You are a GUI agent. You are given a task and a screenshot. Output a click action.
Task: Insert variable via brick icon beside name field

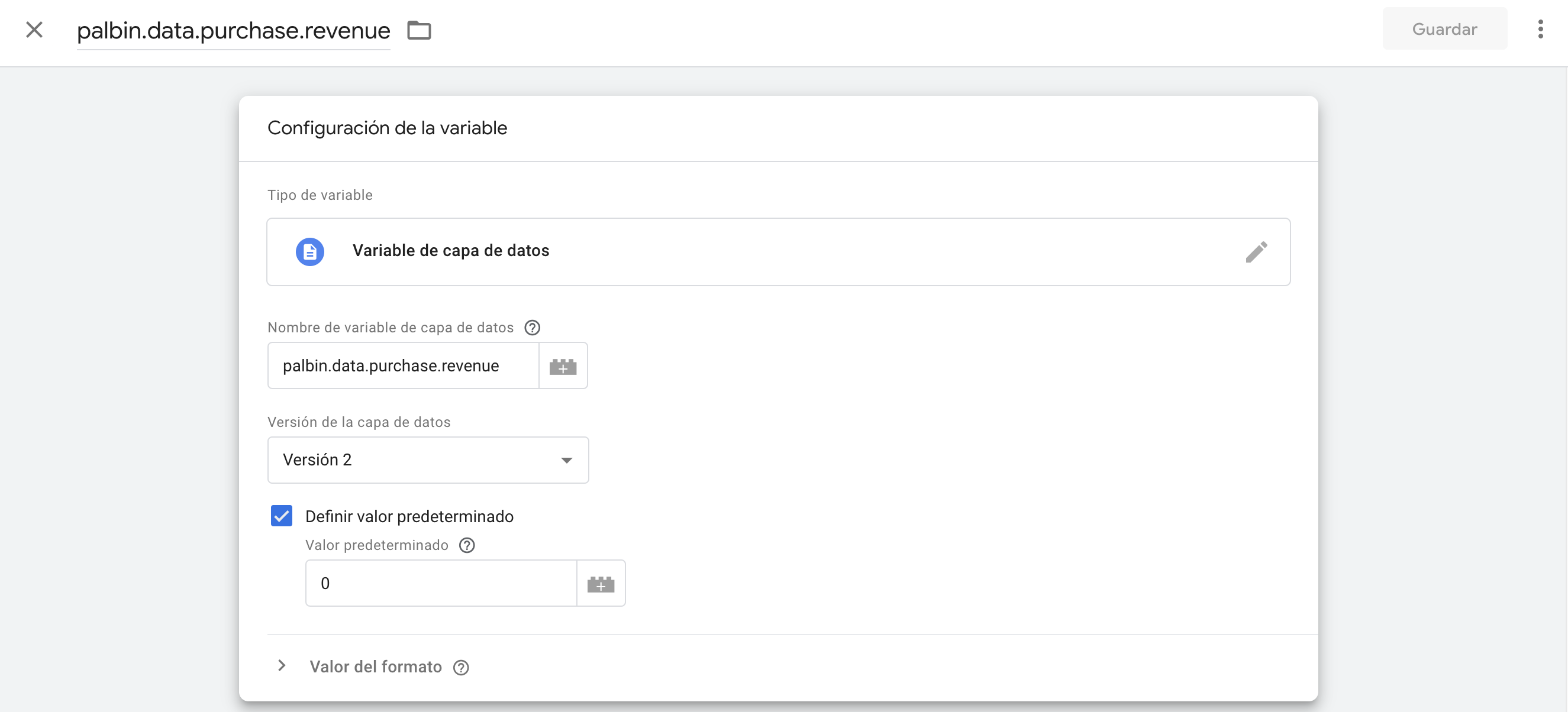[x=563, y=365]
